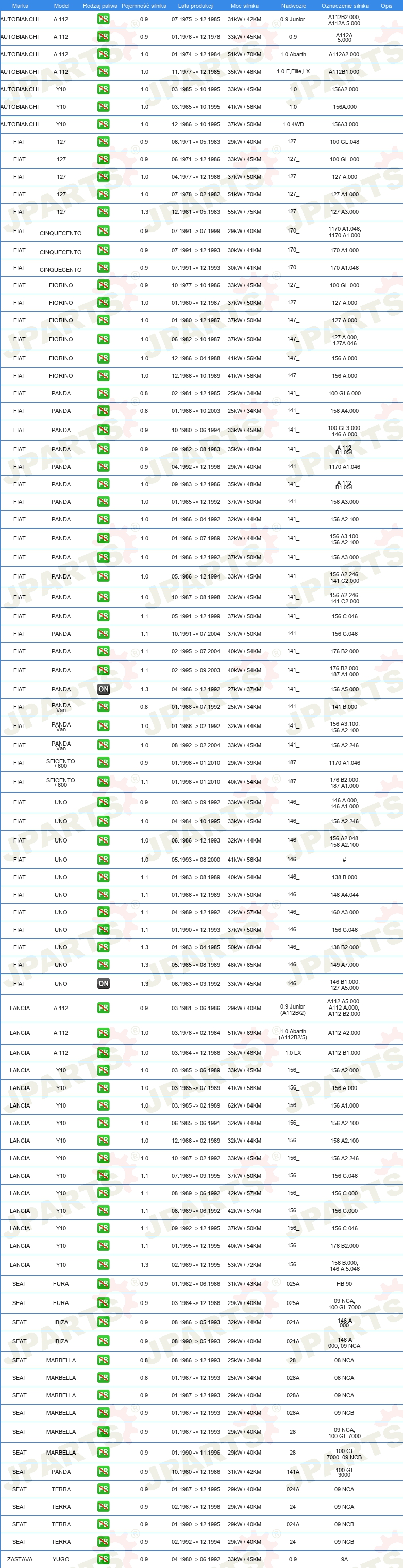Click the PB fuel icon in the LANCIA A 112 1.0 LX row
This screenshot has width=403, height=1568.
[x=104, y=1053]
